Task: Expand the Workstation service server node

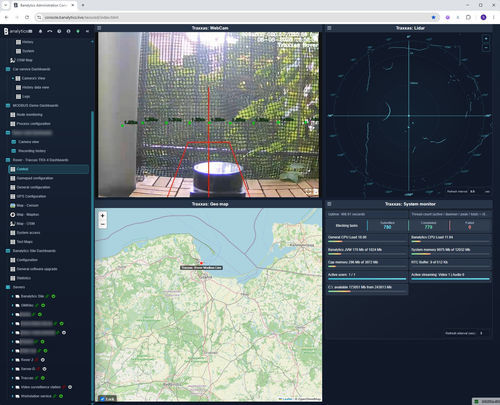Action: coord(13,396)
